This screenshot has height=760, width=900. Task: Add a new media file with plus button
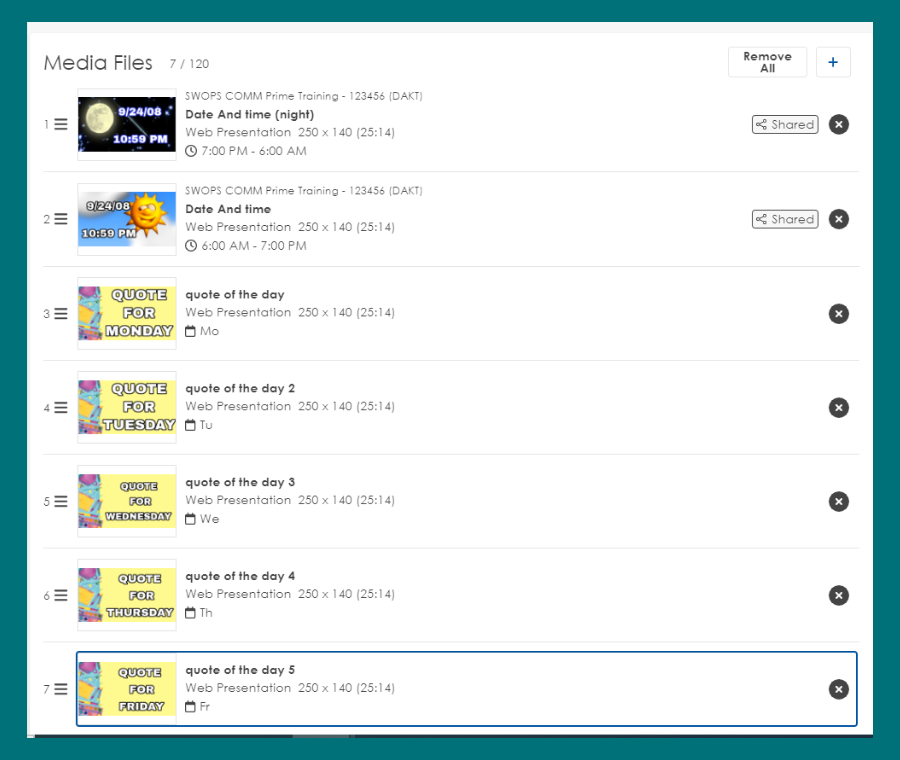point(833,63)
